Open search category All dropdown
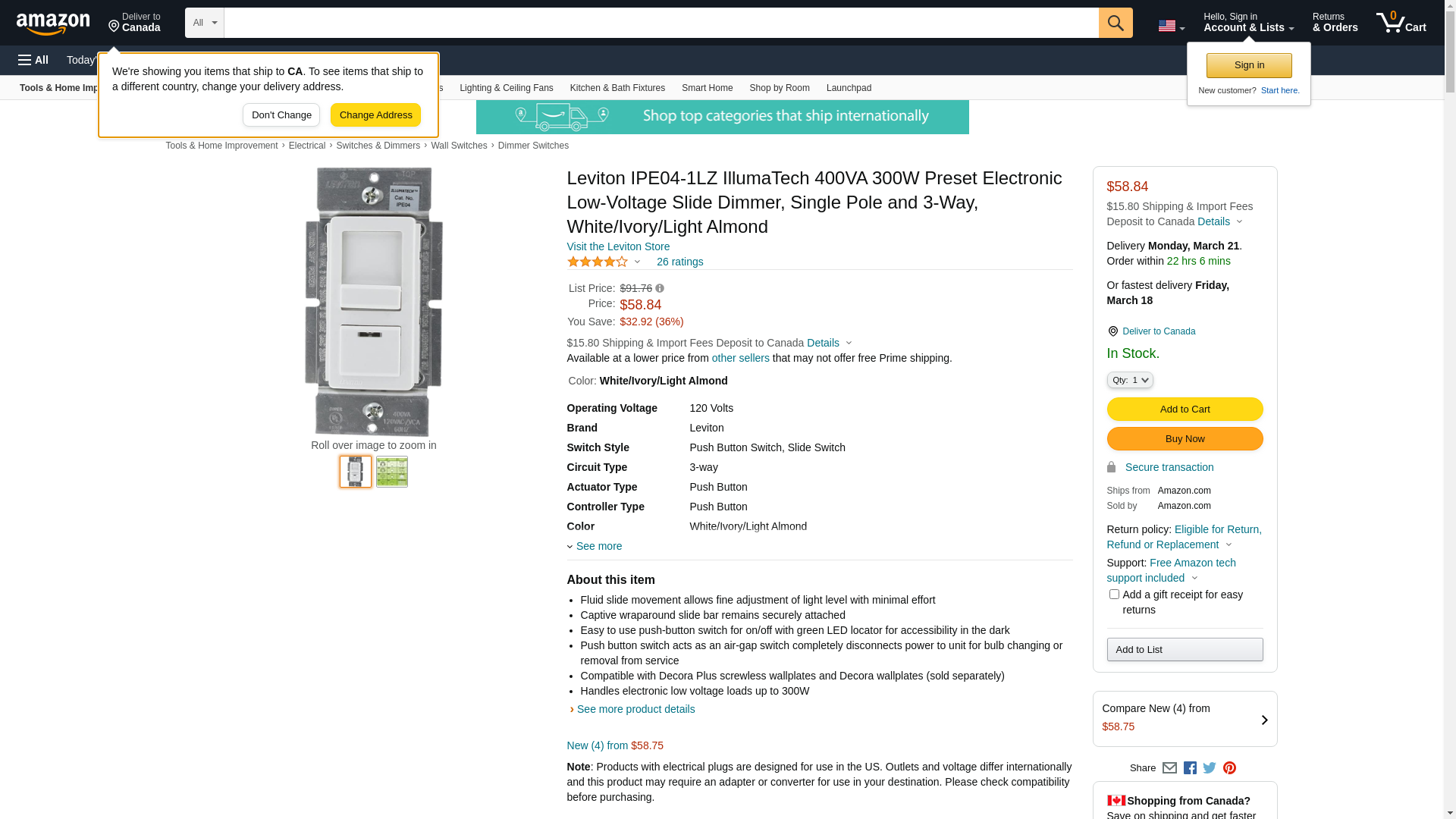The image size is (1456, 819). click(204, 23)
